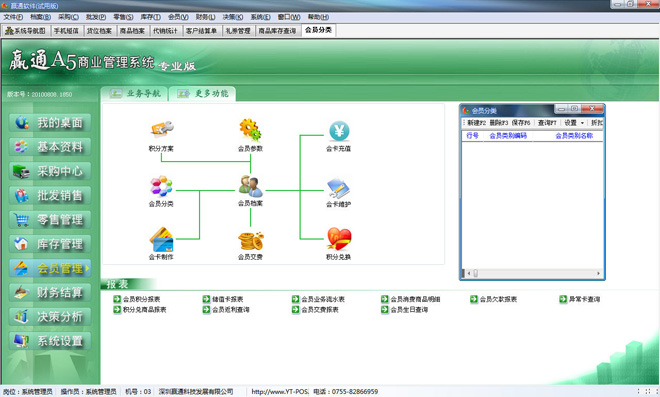This screenshot has width=660, height=397.
Task: Open the 系统(E) menu
Action: tap(261, 17)
